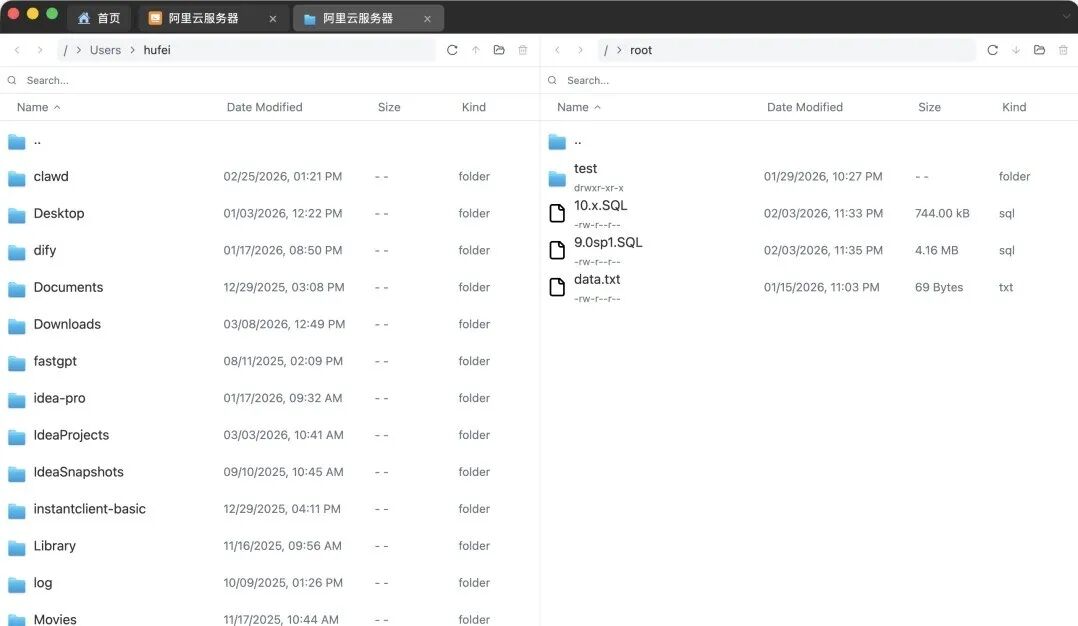Image resolution: width=1078 pixels, height=626 pixels.
Task: Select the parent '..' folder in remote pane
Action: click(810, 142)
